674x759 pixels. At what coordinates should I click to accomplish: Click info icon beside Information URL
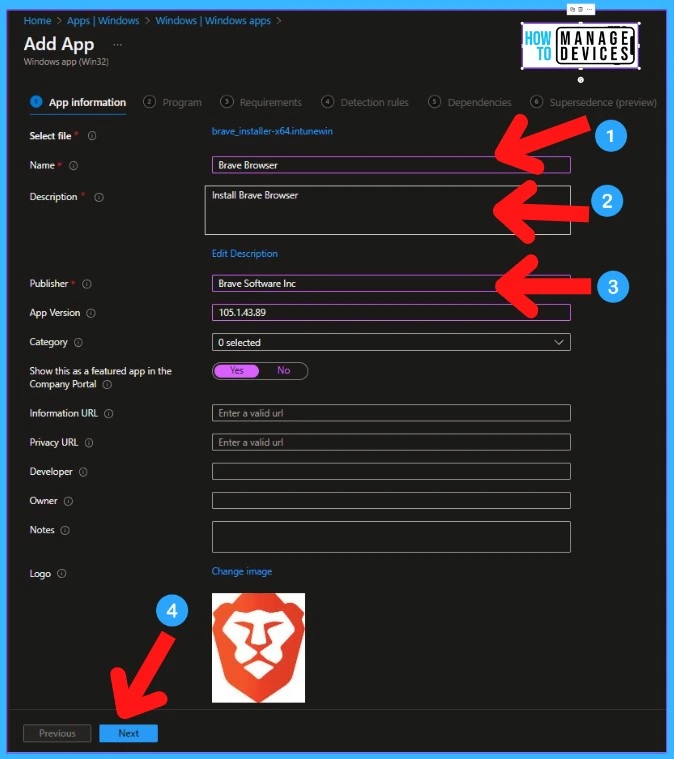point(108,413)
